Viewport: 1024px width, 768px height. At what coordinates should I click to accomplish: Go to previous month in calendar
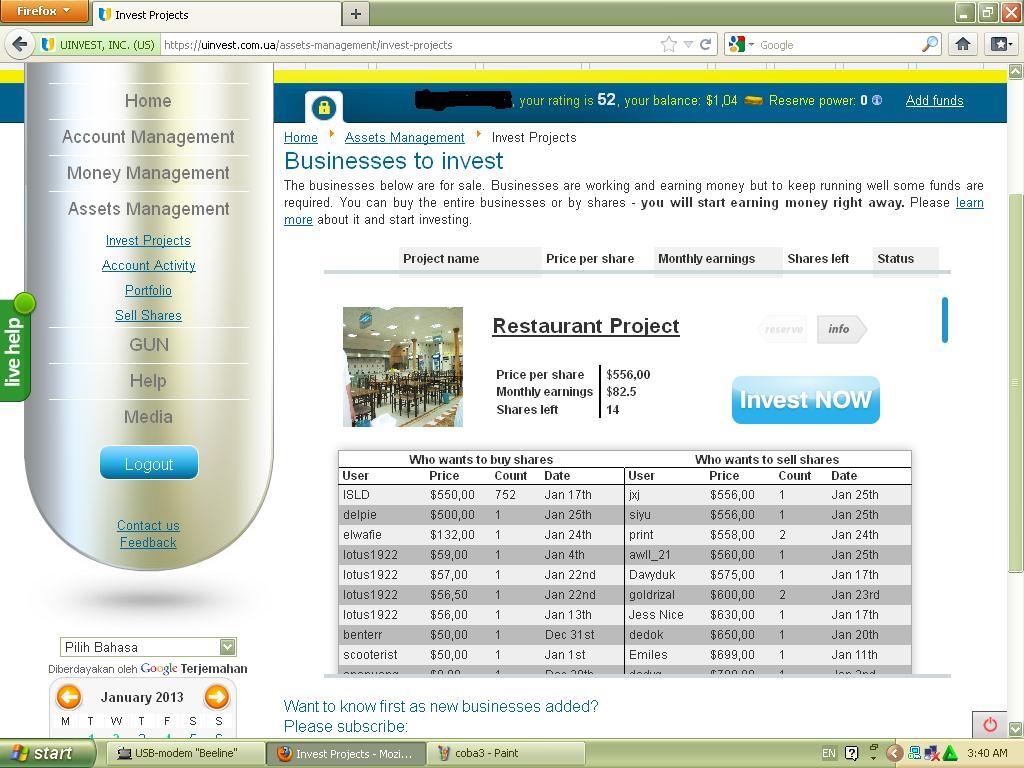(68, 696)
